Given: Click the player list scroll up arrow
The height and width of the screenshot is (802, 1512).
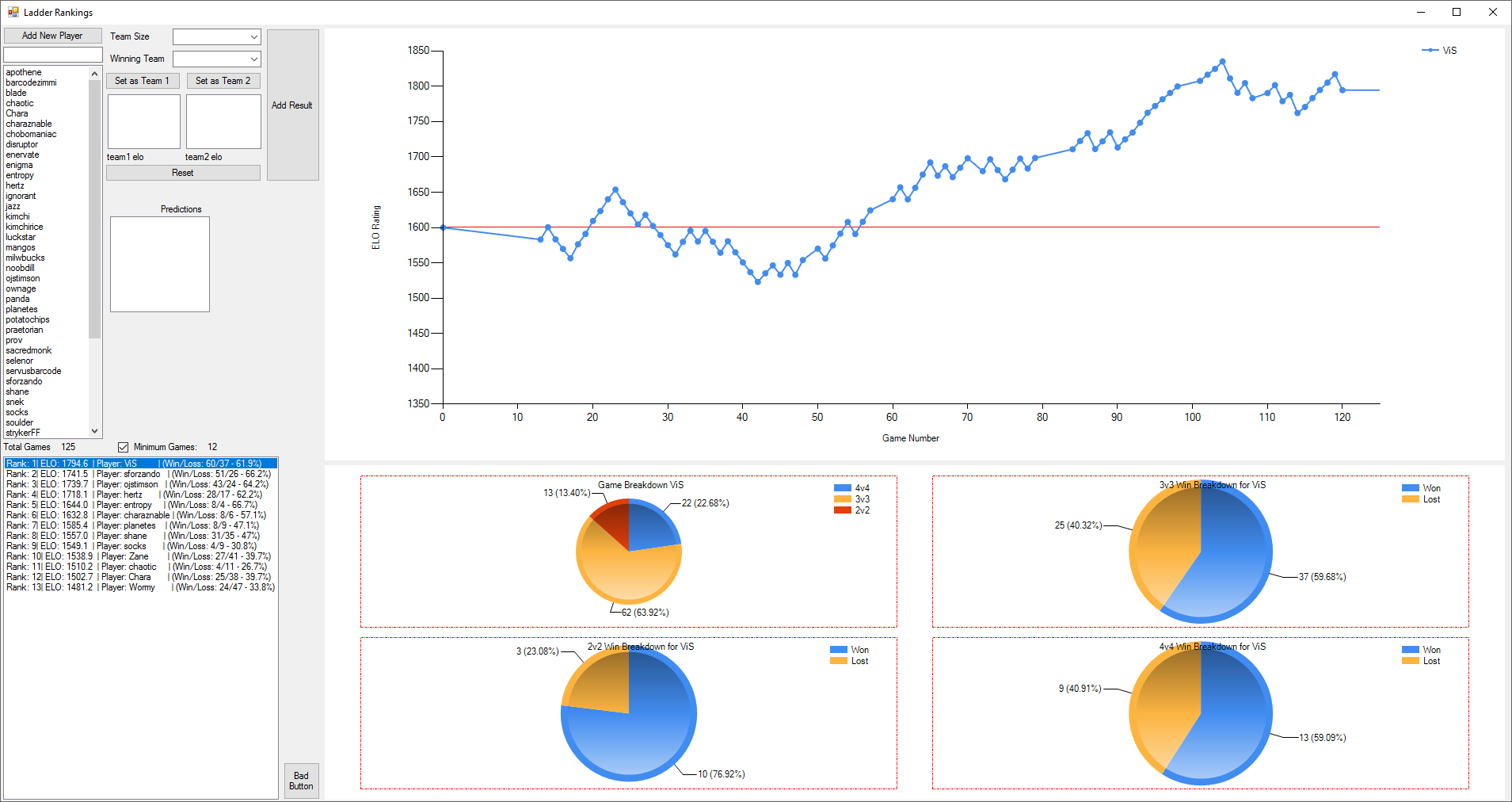Looking at the screenshot, I should 95,74.
